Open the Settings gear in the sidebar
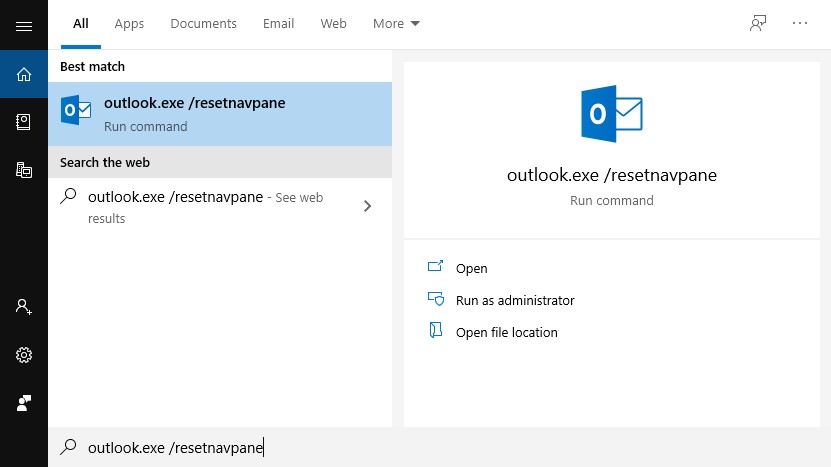This screenshot has width=831, height=467. (24, 355)
